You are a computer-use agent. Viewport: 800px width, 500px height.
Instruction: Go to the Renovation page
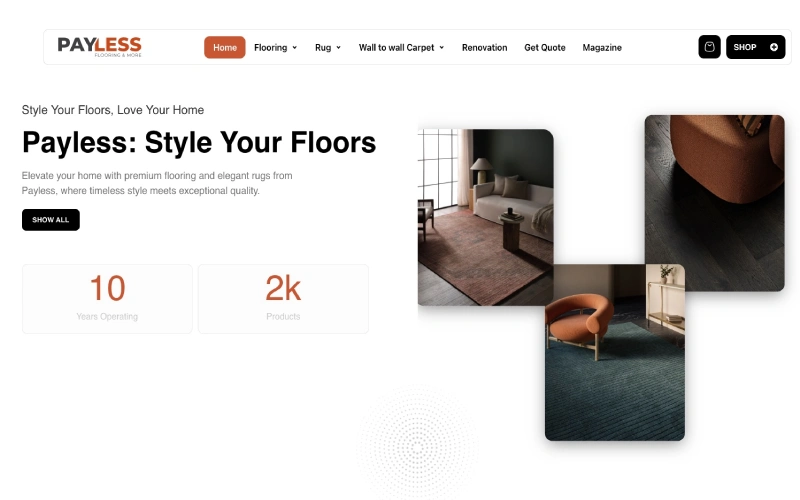[x=484, y=47]
